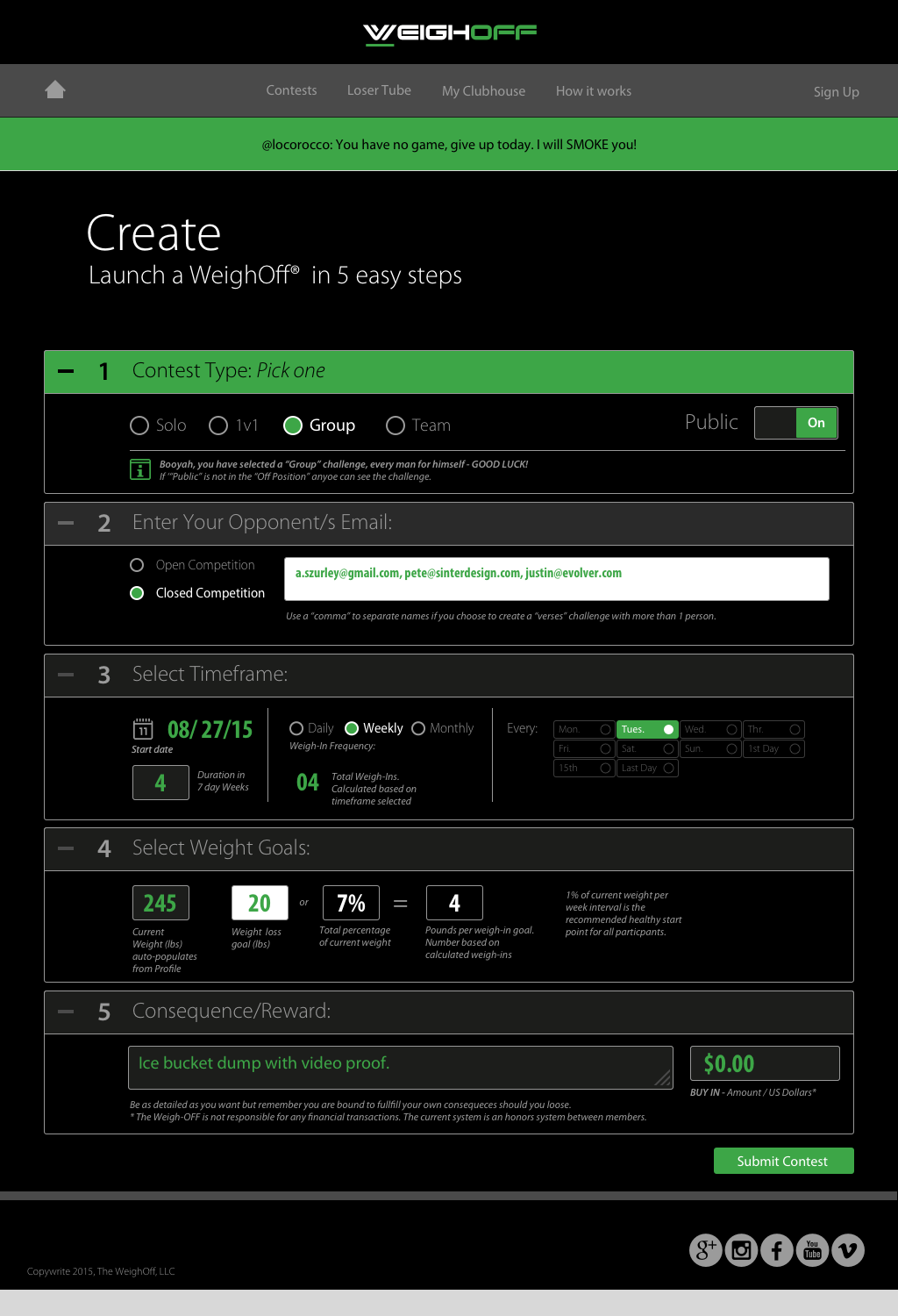
Task: Click the info icon in step 1
Action: coord(139,469)
